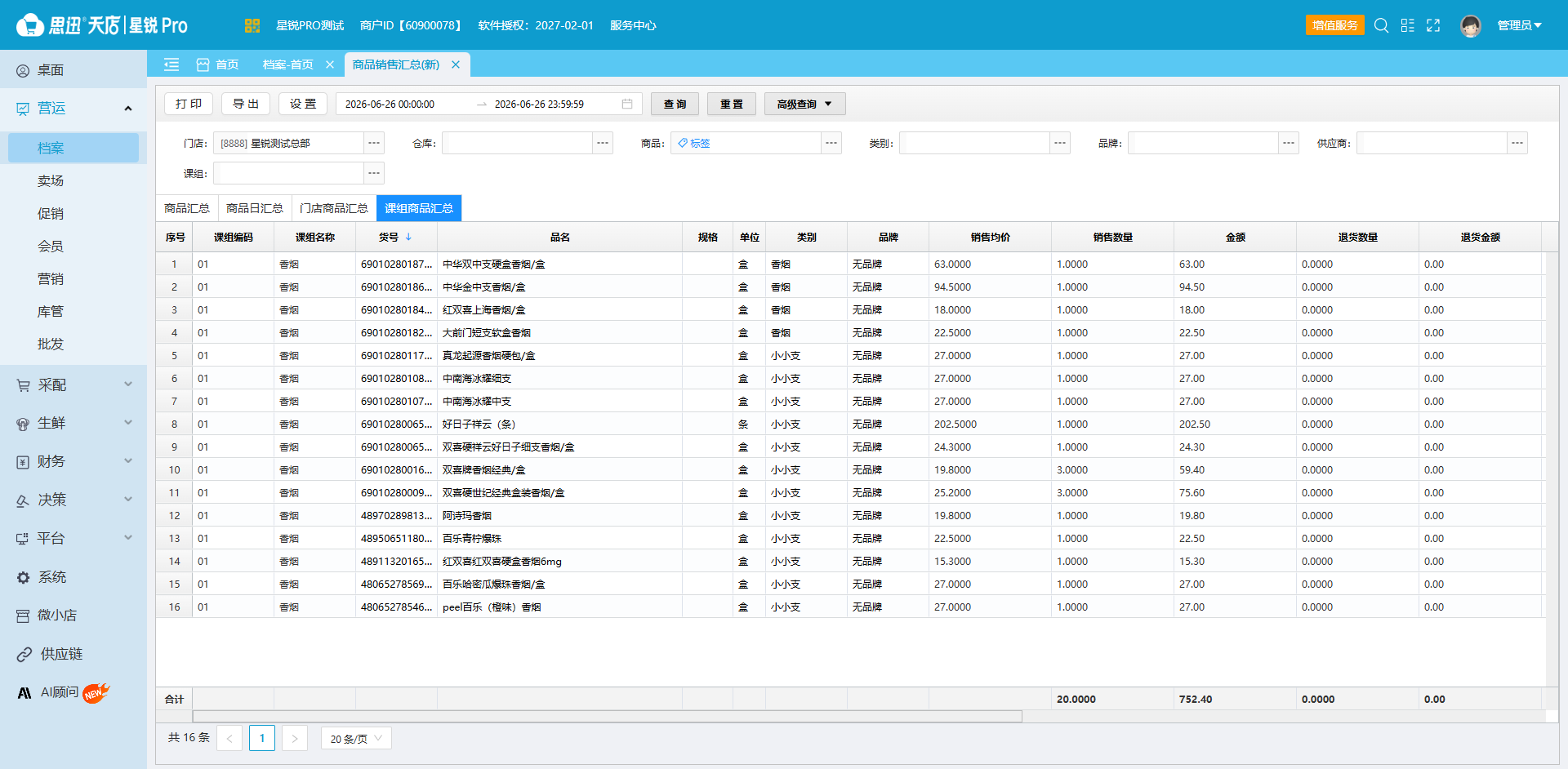This screenshot has width=1568, height=769.
Task: Expand the 采配 sidebar menu
Action: pyautogui.click(x=73, y=384)
